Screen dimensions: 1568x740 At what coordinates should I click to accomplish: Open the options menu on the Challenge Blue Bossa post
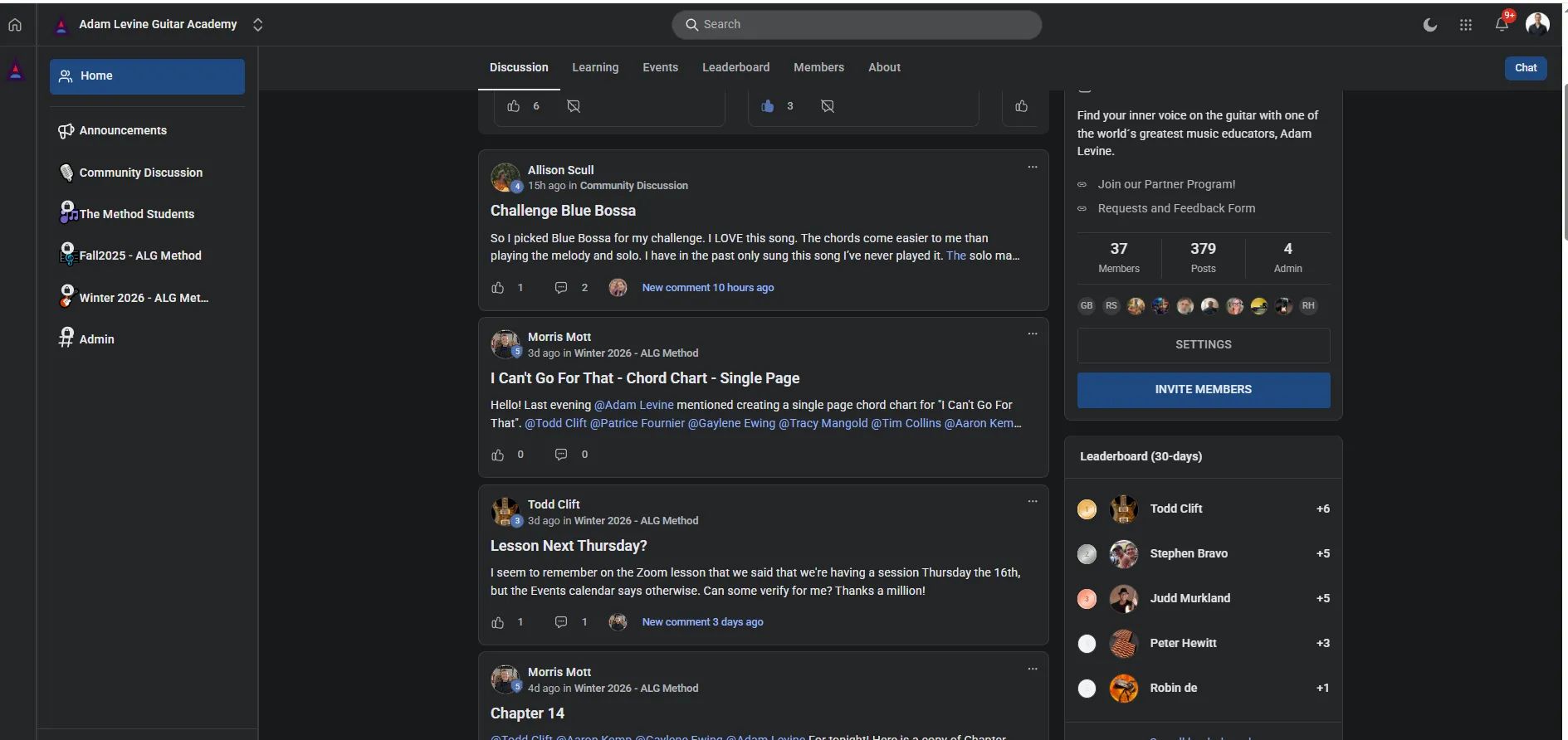[x=1033, y=167]
